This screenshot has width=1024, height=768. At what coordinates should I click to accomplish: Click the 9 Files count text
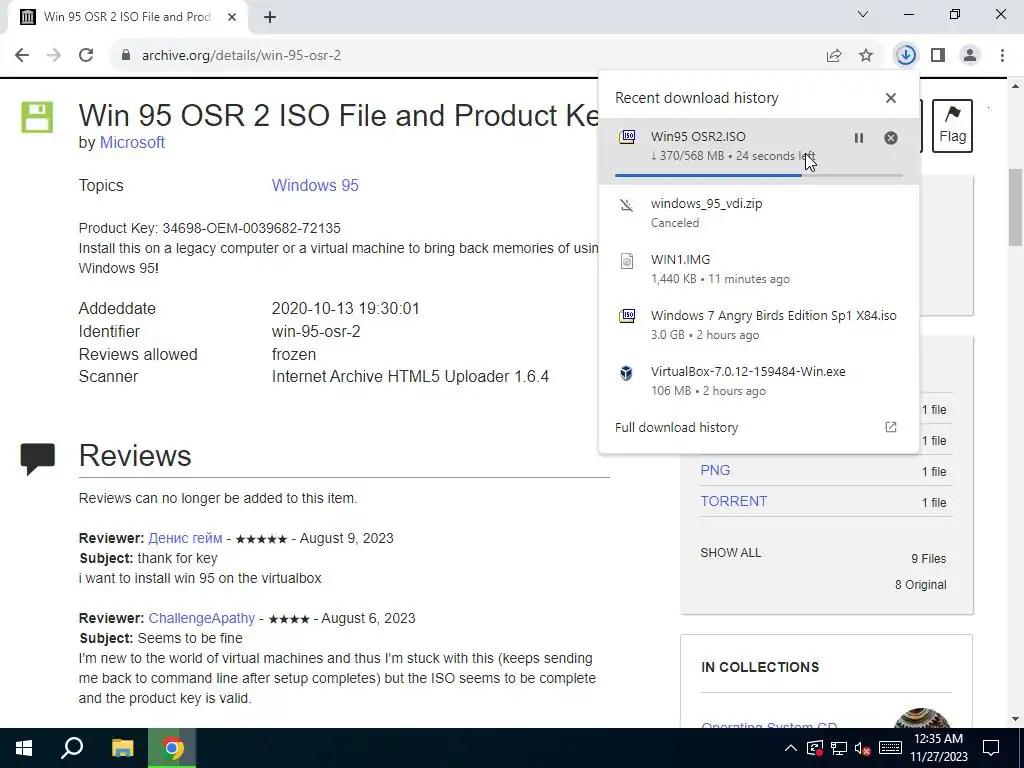pos(929,559)
